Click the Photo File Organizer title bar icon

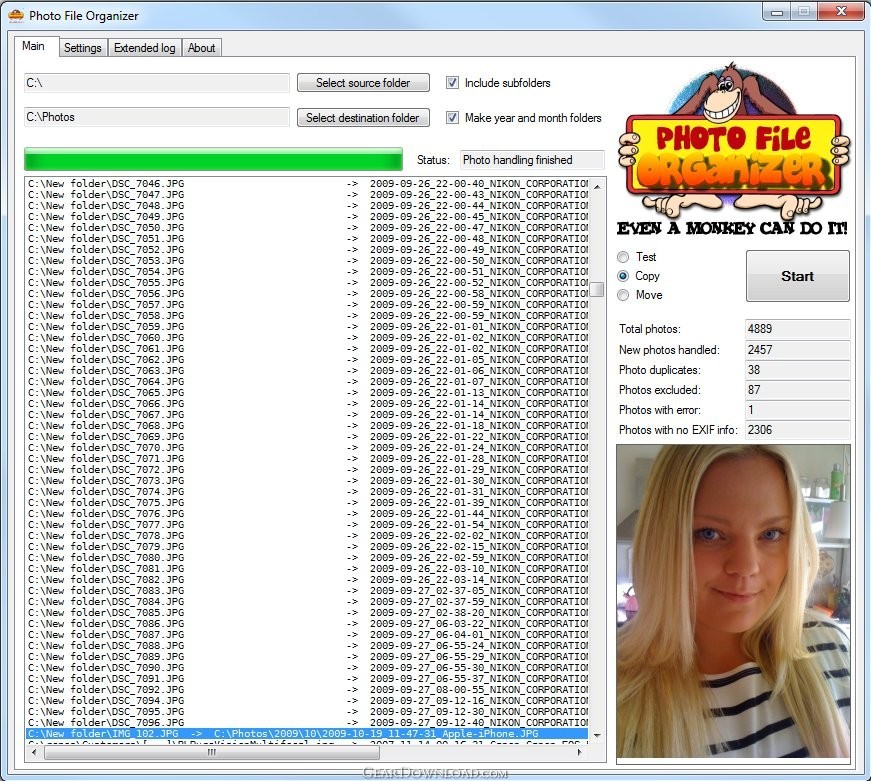(x=16, y=15)
